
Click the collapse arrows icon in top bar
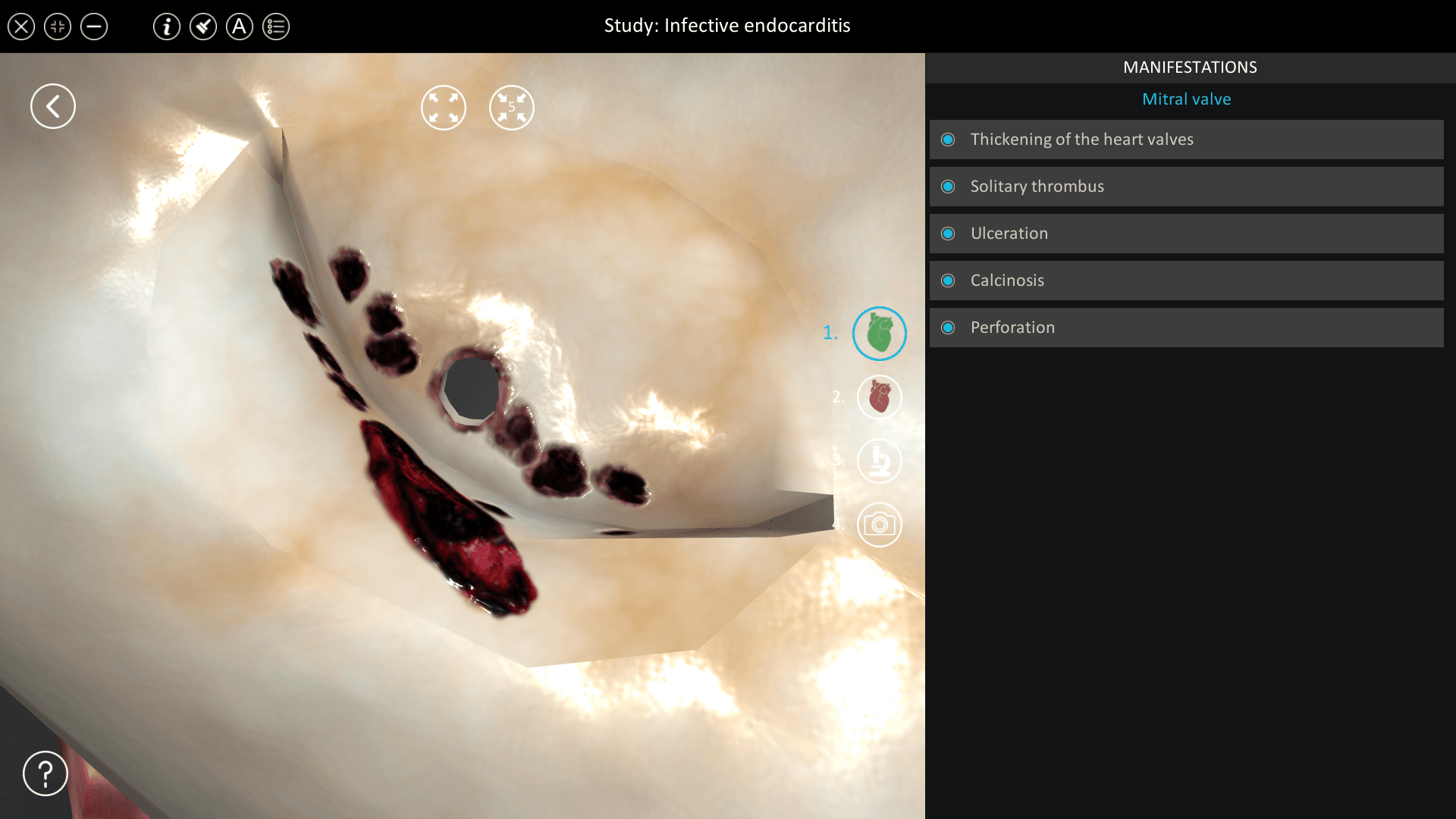(58, 27)
